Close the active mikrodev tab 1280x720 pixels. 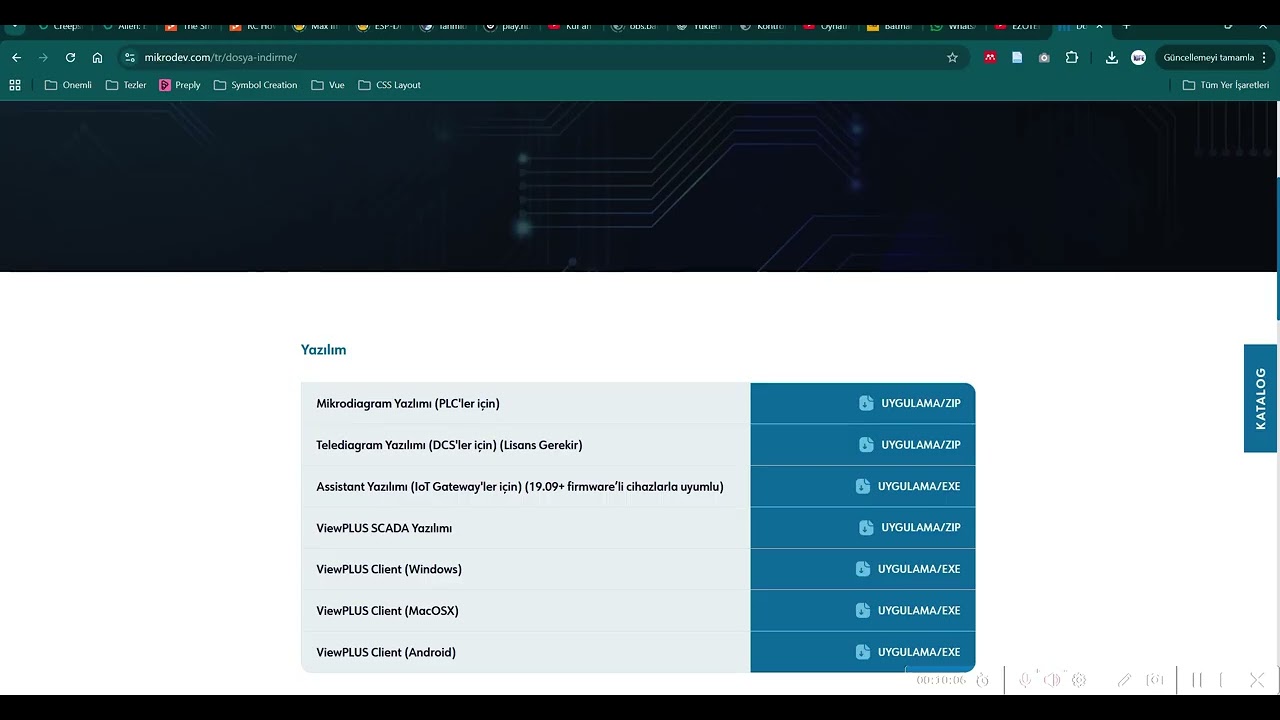pos(1099,26)
